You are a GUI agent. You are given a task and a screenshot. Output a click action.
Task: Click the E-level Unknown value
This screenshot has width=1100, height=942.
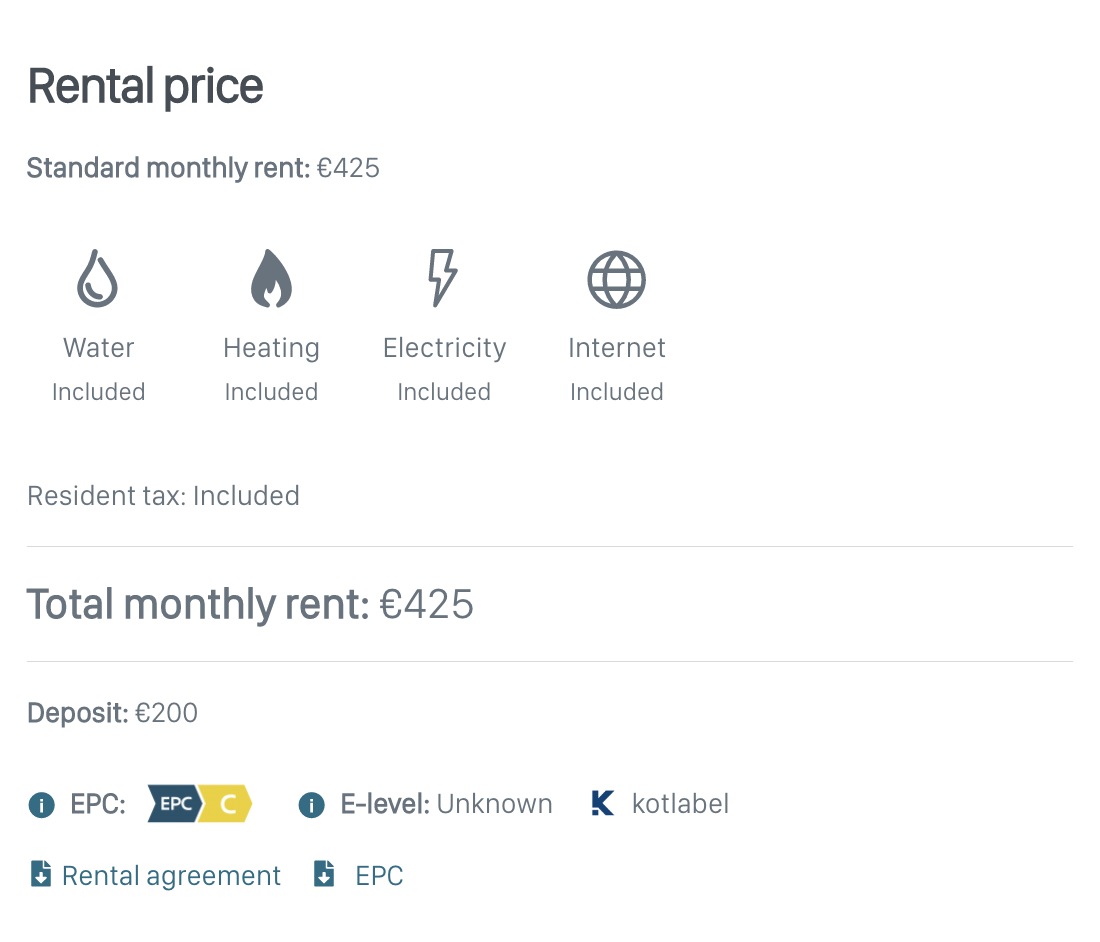(494, 804)
